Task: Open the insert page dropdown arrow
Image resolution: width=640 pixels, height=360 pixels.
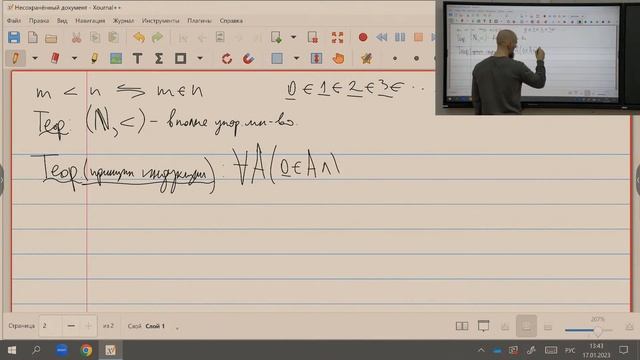Action: click(293, 37)
